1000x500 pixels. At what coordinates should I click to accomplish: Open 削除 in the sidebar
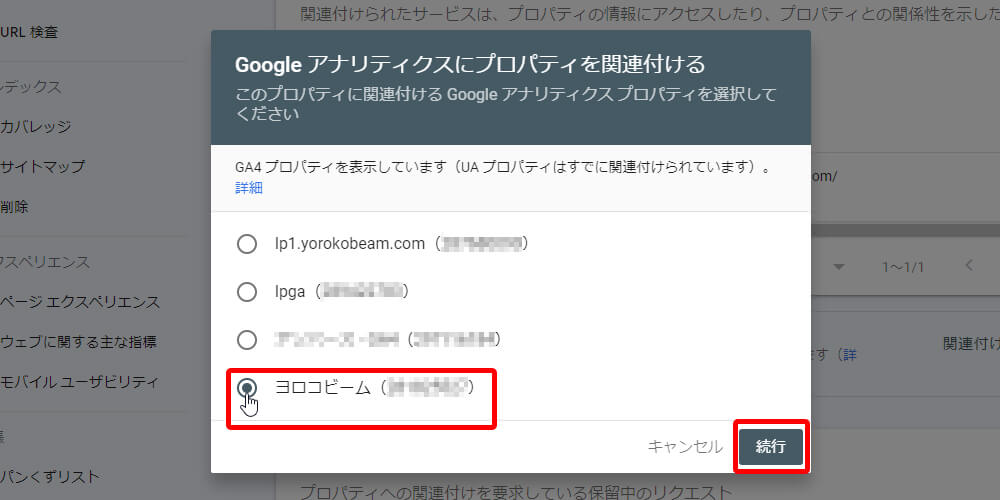14,207
